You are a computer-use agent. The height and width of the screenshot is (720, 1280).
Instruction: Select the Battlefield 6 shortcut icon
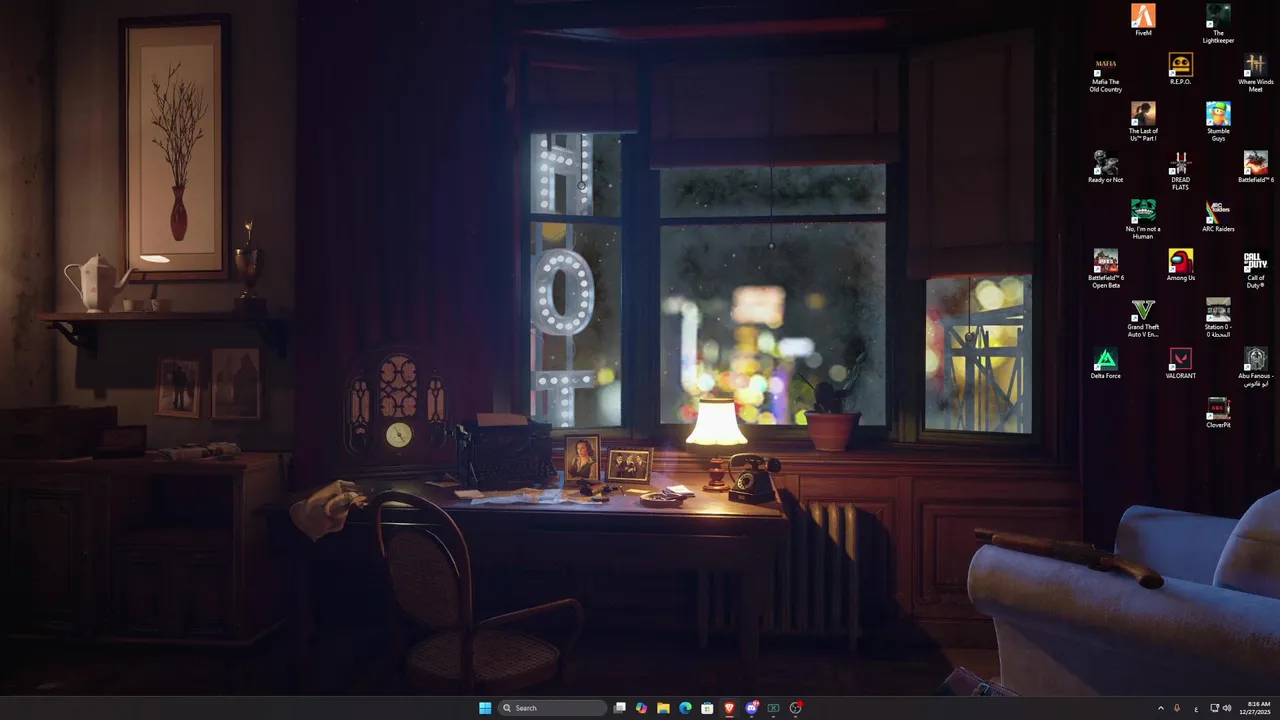coord(1256,167)
